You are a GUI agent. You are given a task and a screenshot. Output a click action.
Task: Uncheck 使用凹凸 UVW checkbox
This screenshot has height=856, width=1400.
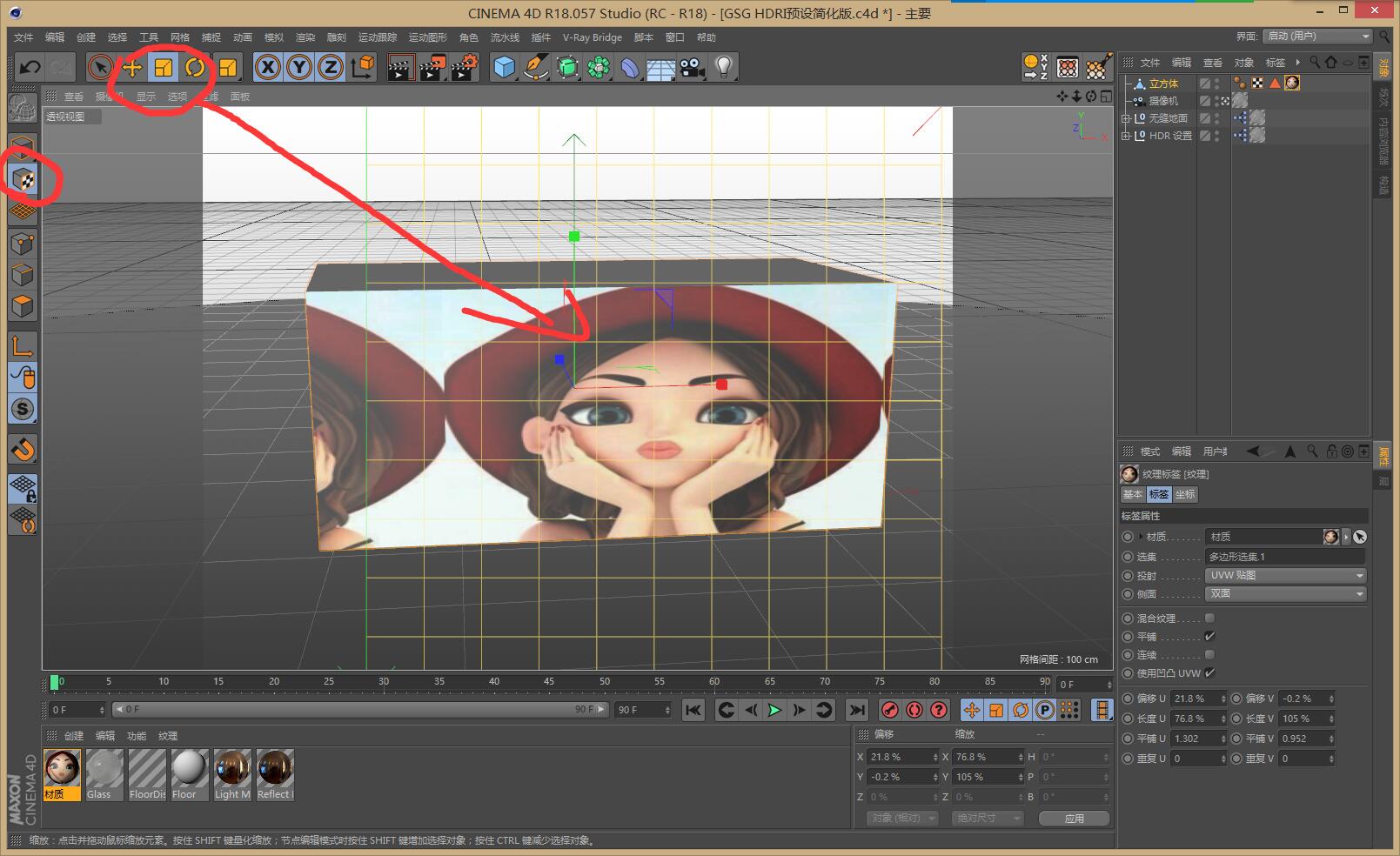(1209, 672)
